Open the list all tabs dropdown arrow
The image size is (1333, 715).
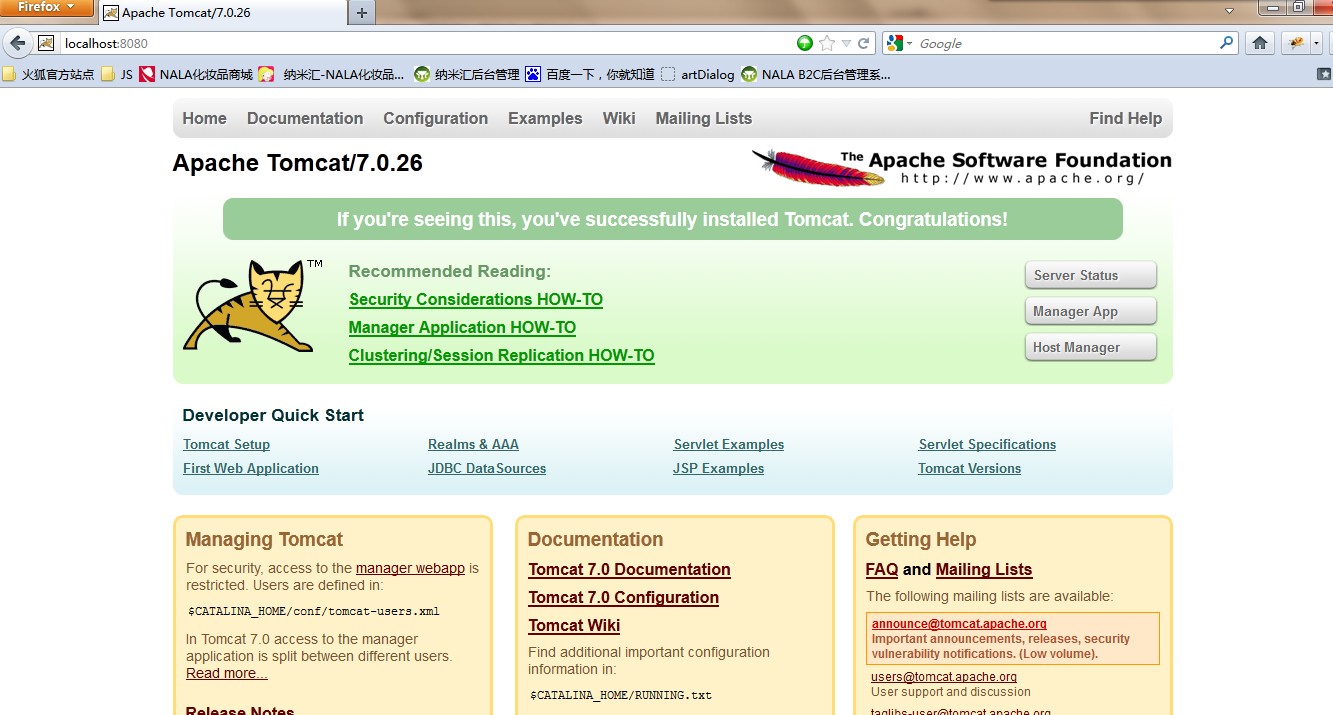coord(1231,9)
